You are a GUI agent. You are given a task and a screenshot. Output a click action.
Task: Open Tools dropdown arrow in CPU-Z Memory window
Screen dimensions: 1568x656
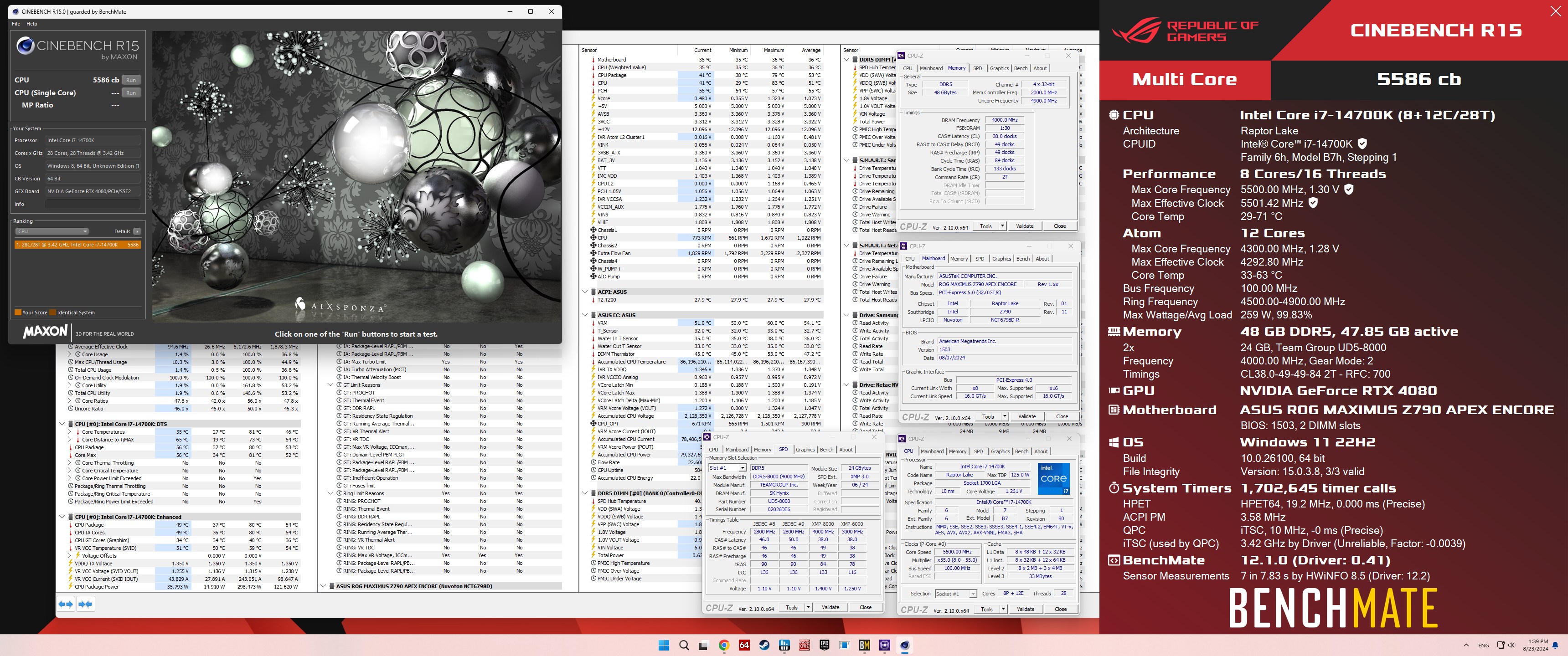click(x=1002, y=226)
